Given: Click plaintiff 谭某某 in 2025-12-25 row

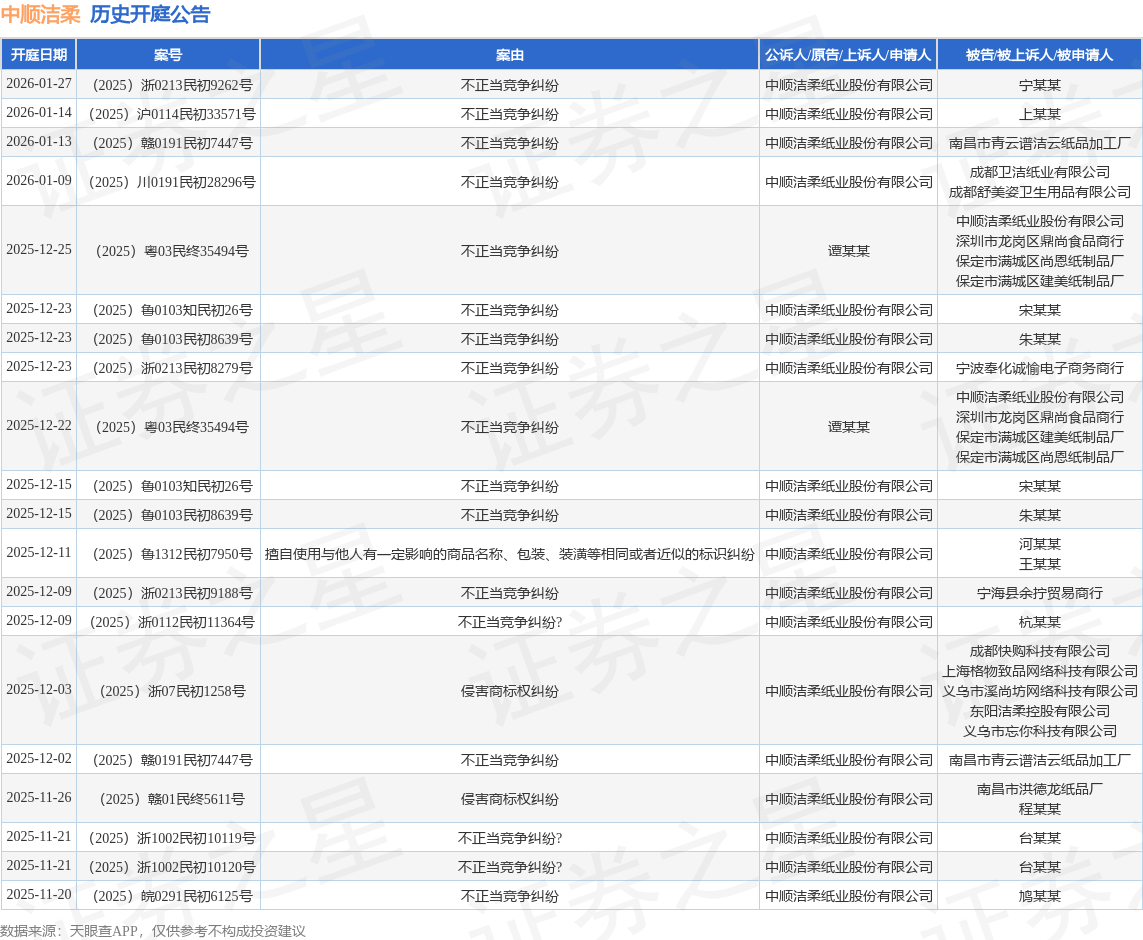Looking at the screenshot, I should [849, 251].
